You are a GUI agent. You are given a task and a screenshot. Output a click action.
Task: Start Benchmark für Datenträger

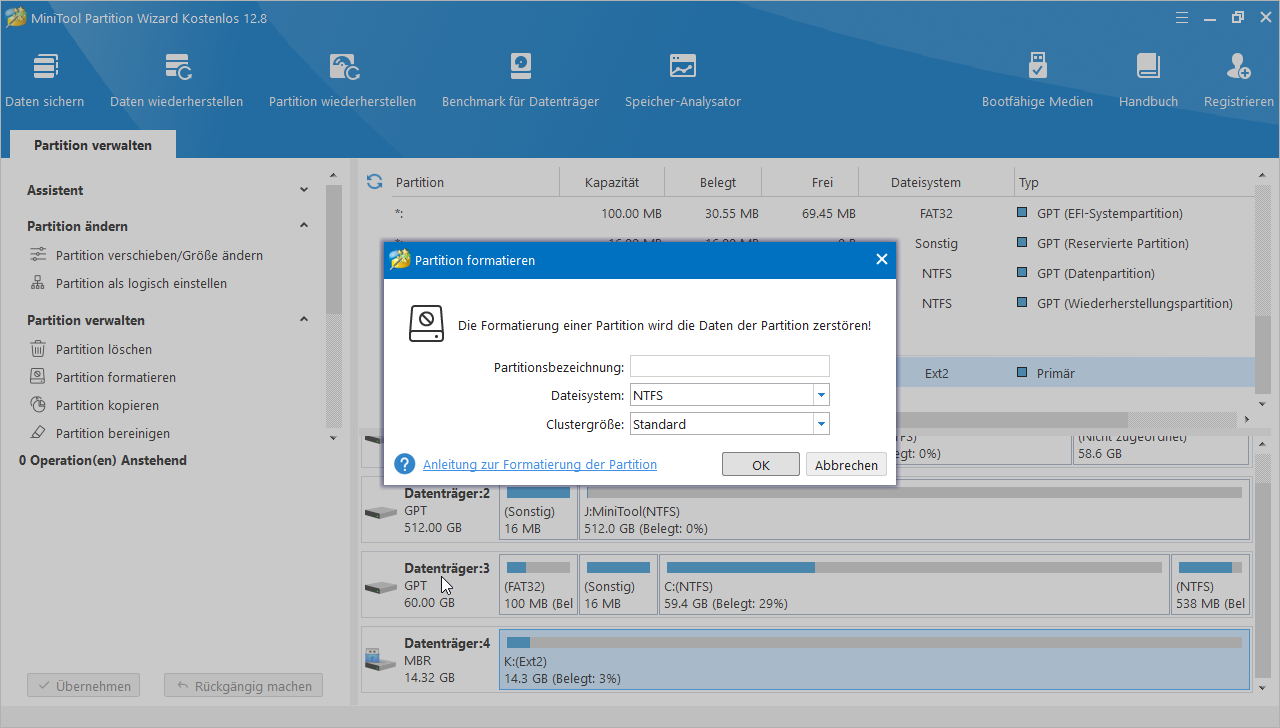(520, 80)
